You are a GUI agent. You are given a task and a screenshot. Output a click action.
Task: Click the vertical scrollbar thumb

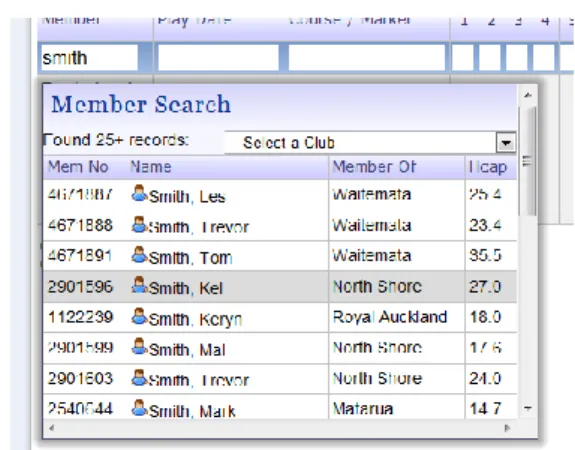point(528,161)
